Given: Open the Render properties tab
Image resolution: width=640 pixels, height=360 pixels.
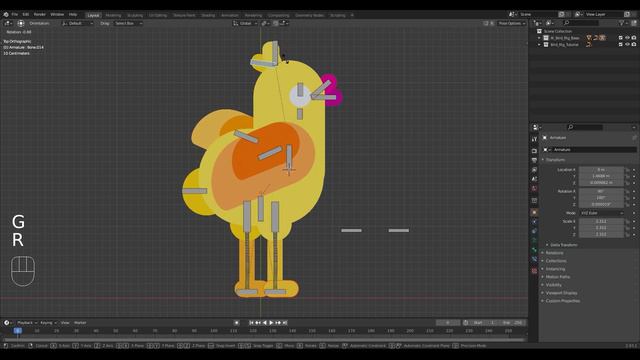Looking at the screenshot, I should pos(534,151).
